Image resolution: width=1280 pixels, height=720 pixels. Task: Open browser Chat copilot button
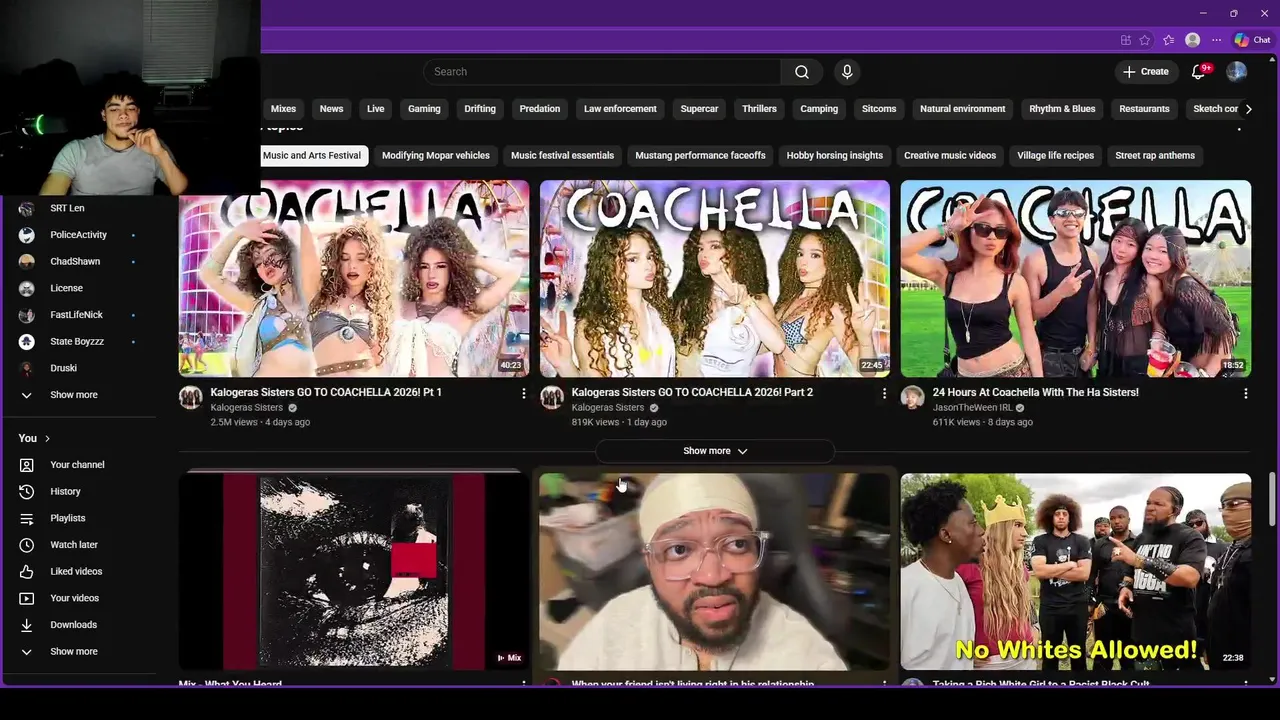coord(1252,40)
